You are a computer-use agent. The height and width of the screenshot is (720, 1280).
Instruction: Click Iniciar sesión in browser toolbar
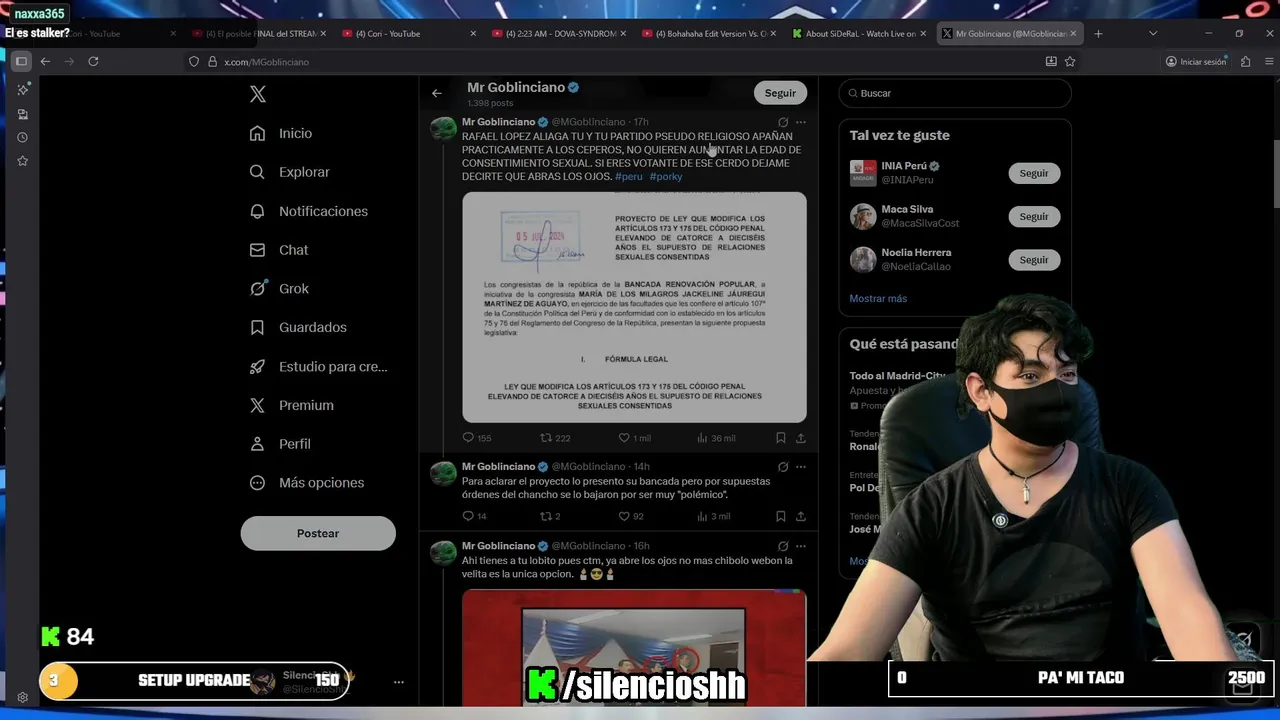point(1195,61)
